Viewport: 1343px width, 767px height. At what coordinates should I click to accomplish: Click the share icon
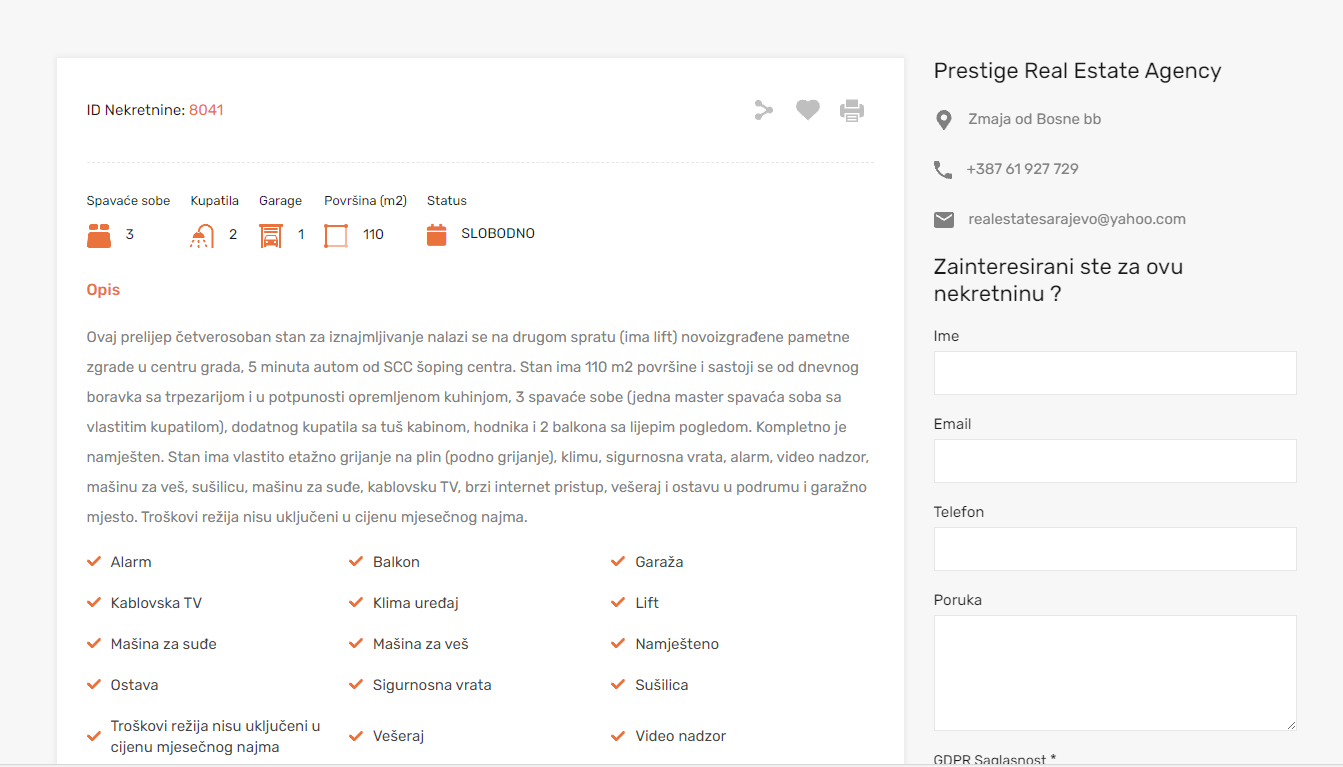pyautogui.click(x=764, y=110)
